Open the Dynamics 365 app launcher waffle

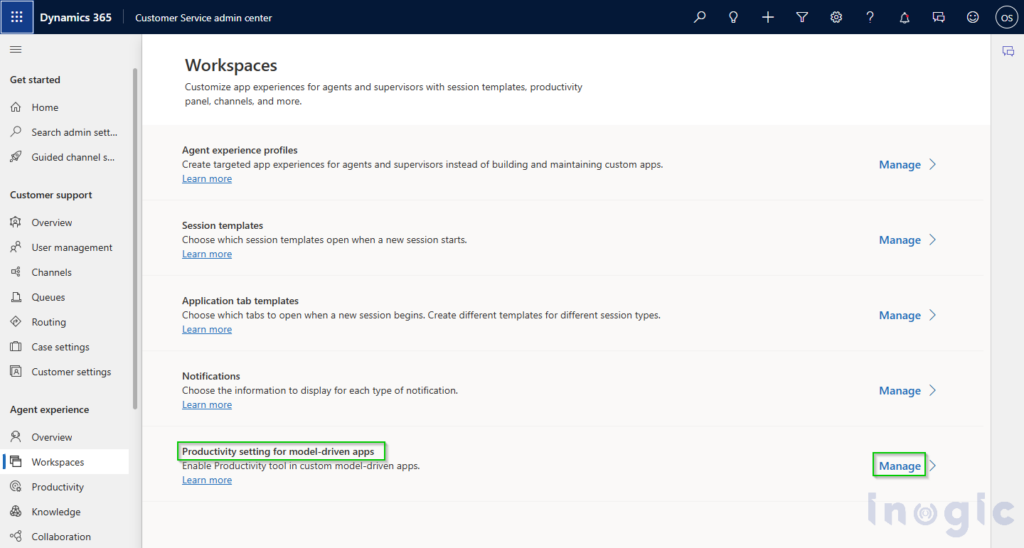pos(17,17)
